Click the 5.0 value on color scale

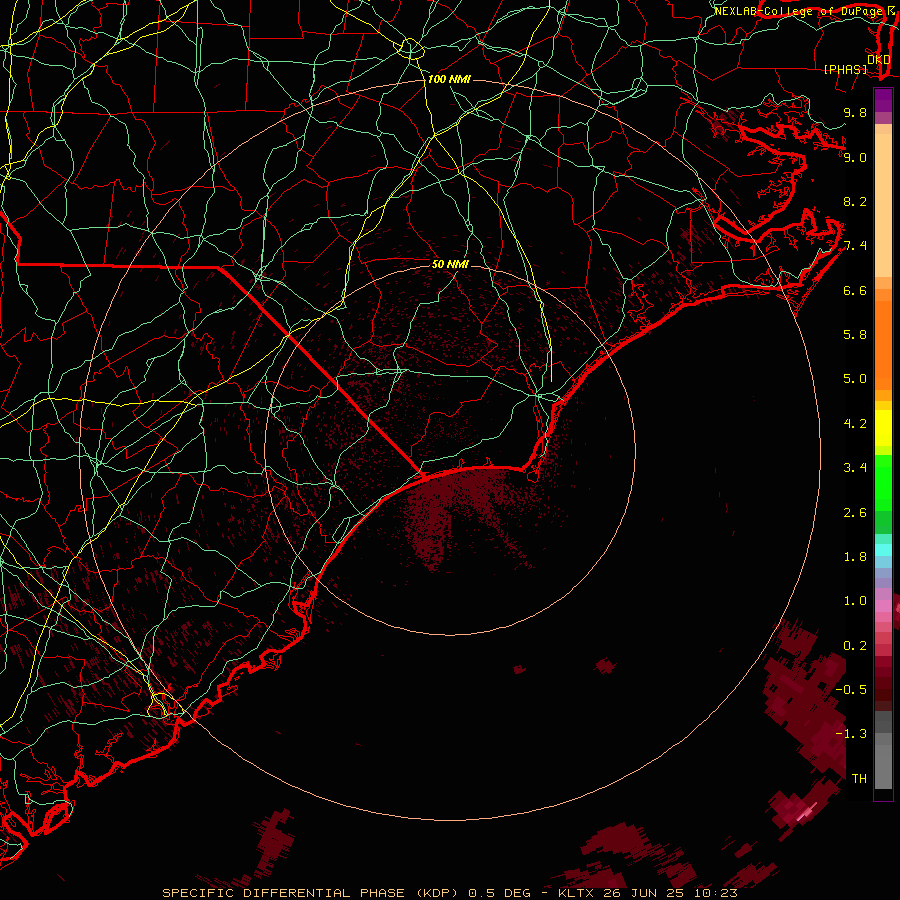[855, 379]
